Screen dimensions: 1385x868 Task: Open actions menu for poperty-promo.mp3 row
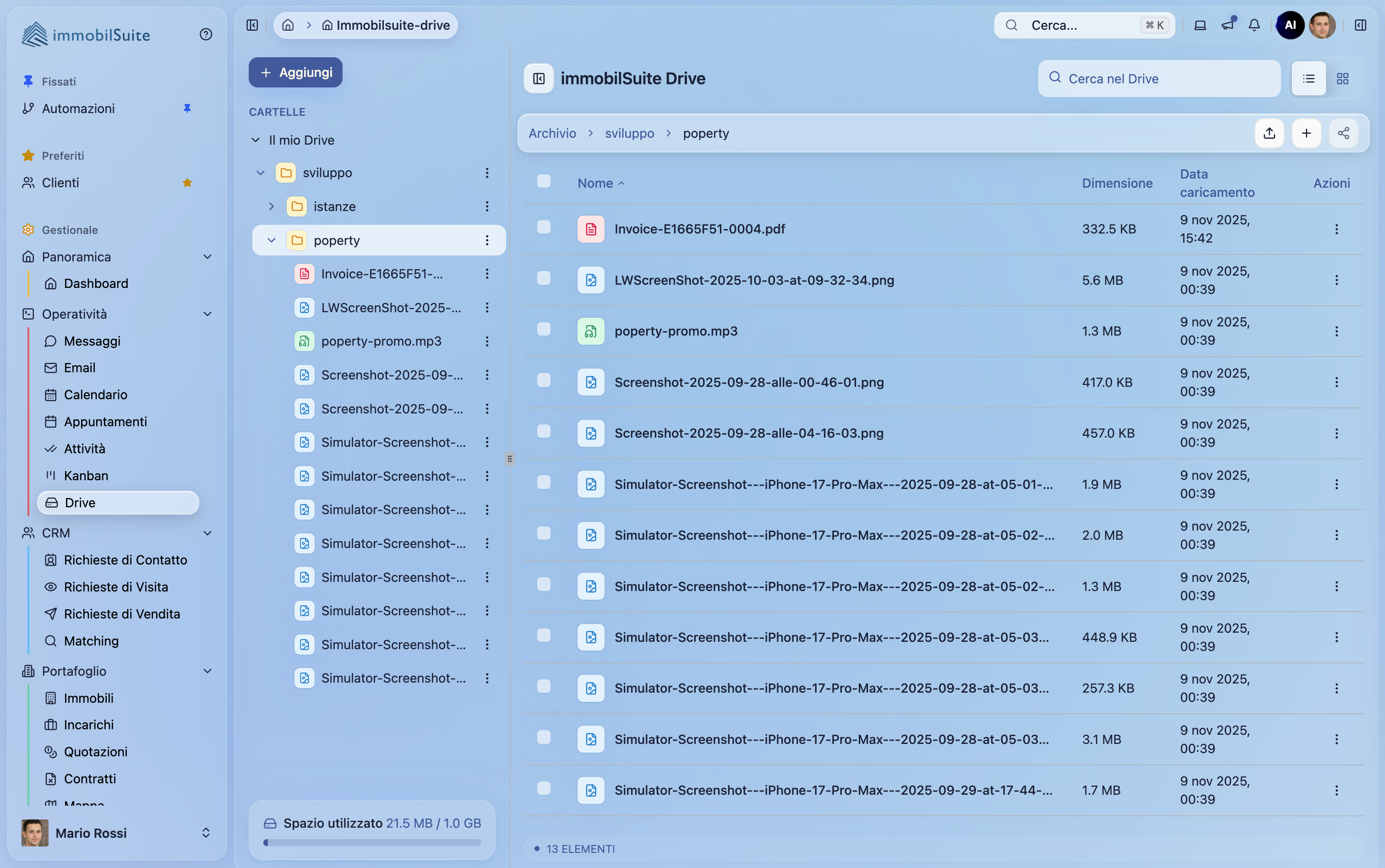point(1336,331)
